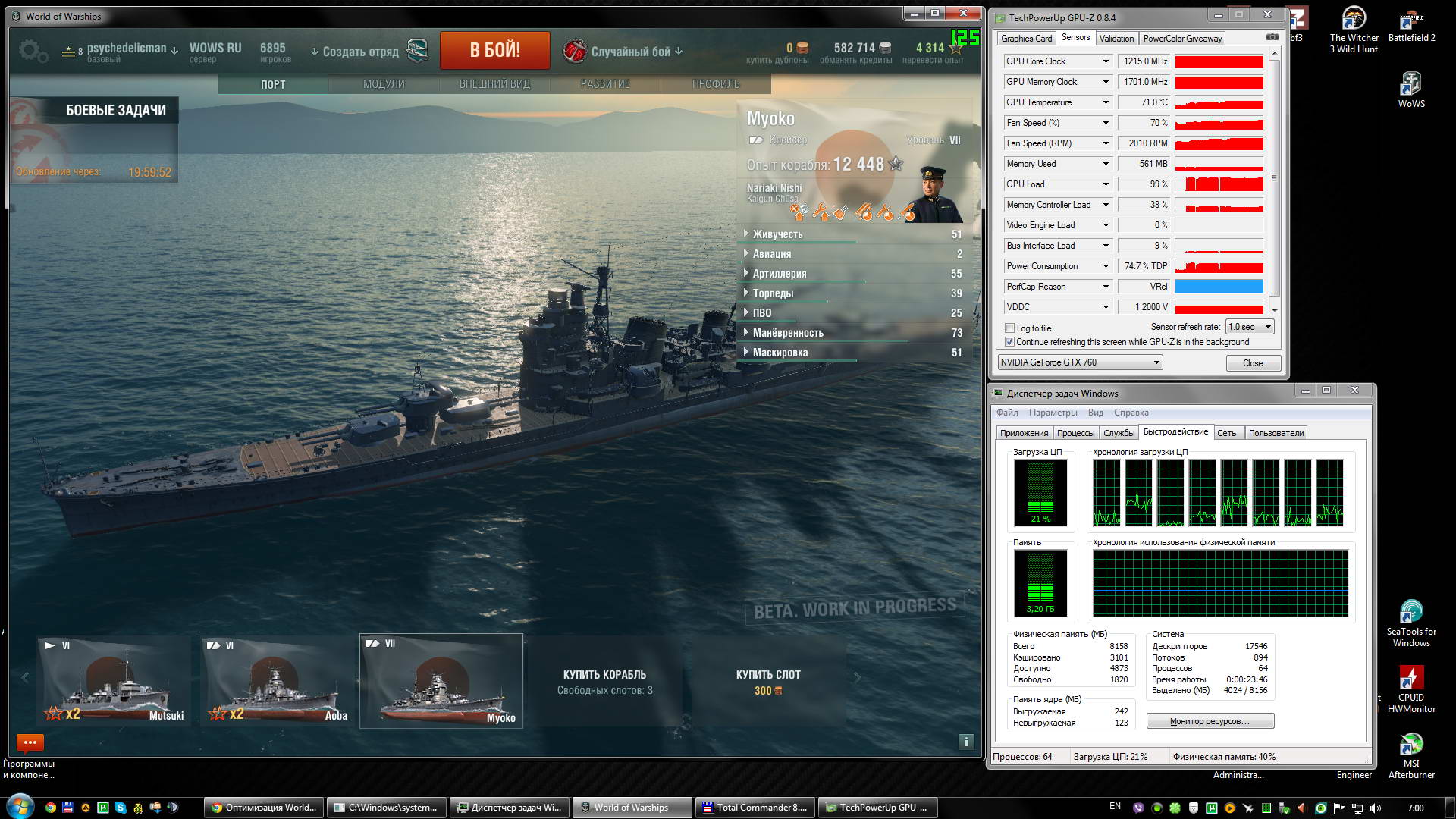The height and width of the screenshot is (819, 1456).
Task: Click the first commander skill icon
Action: [x=798, y=212]
